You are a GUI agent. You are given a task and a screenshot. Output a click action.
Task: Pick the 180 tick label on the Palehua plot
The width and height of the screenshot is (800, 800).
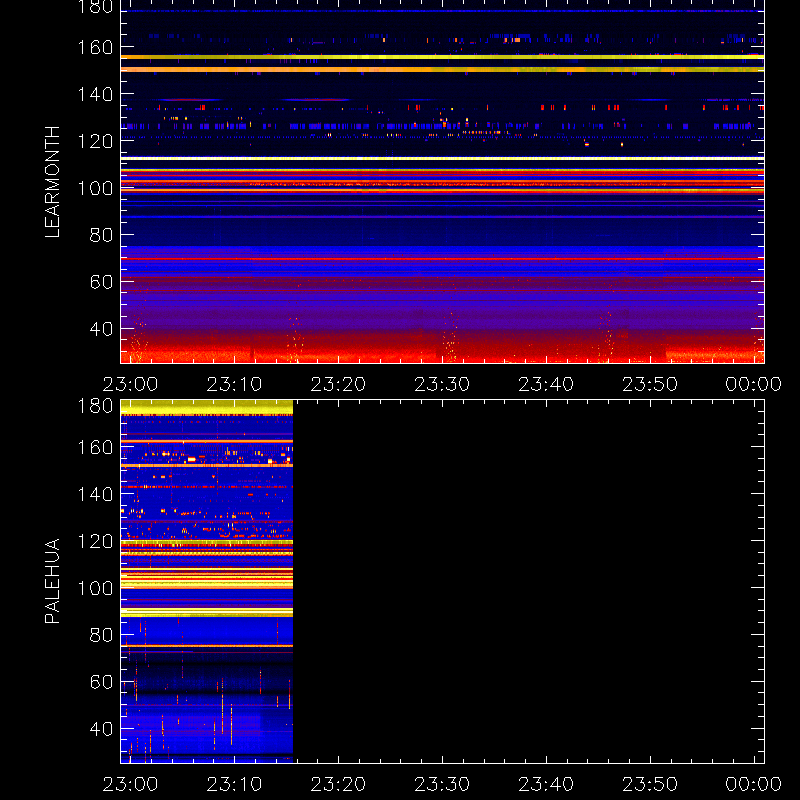coord(95,406)
